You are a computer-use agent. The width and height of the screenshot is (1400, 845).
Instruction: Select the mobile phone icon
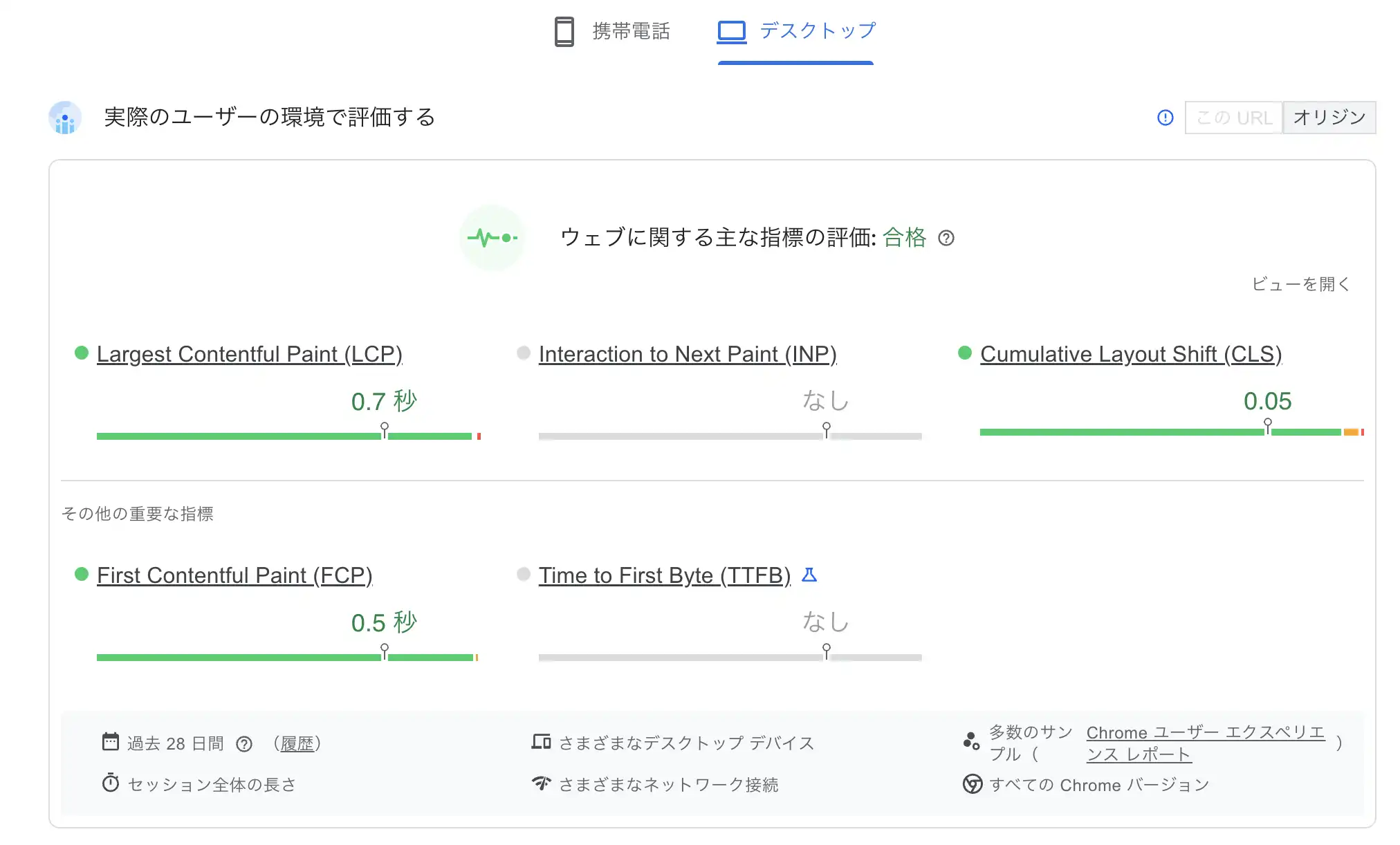[564, 31]
